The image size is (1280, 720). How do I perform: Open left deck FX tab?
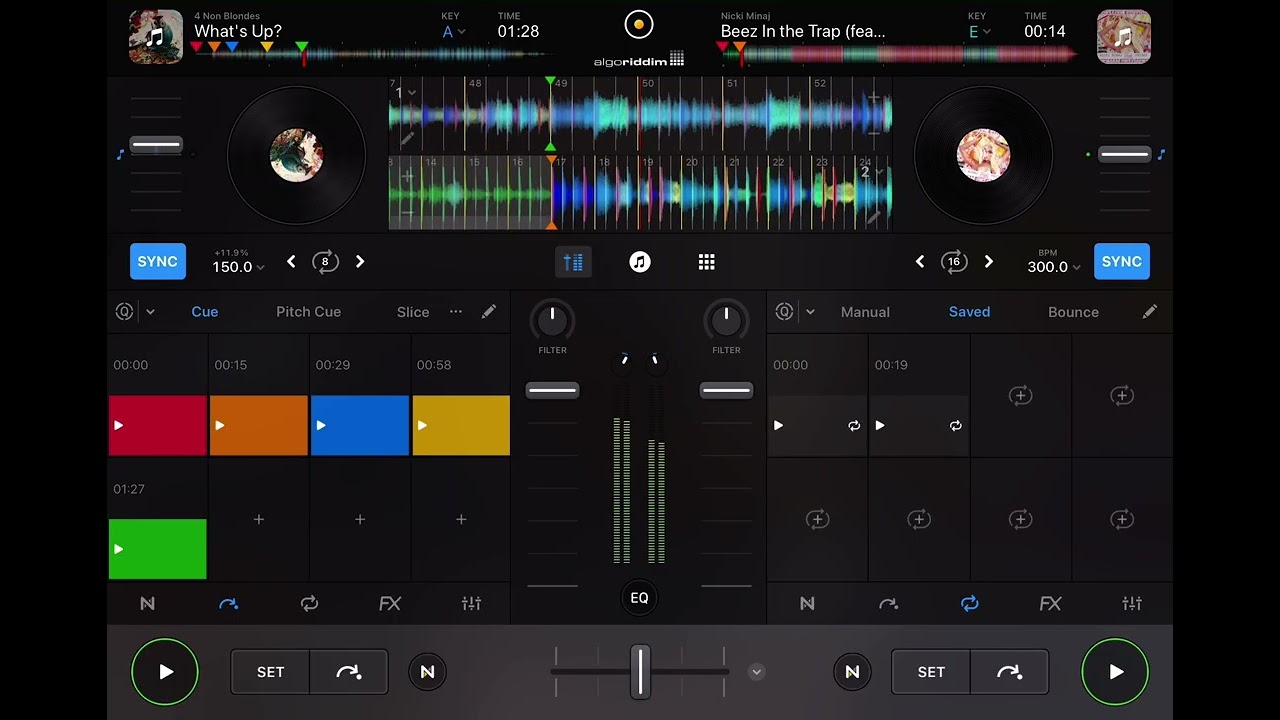point(390,604)
